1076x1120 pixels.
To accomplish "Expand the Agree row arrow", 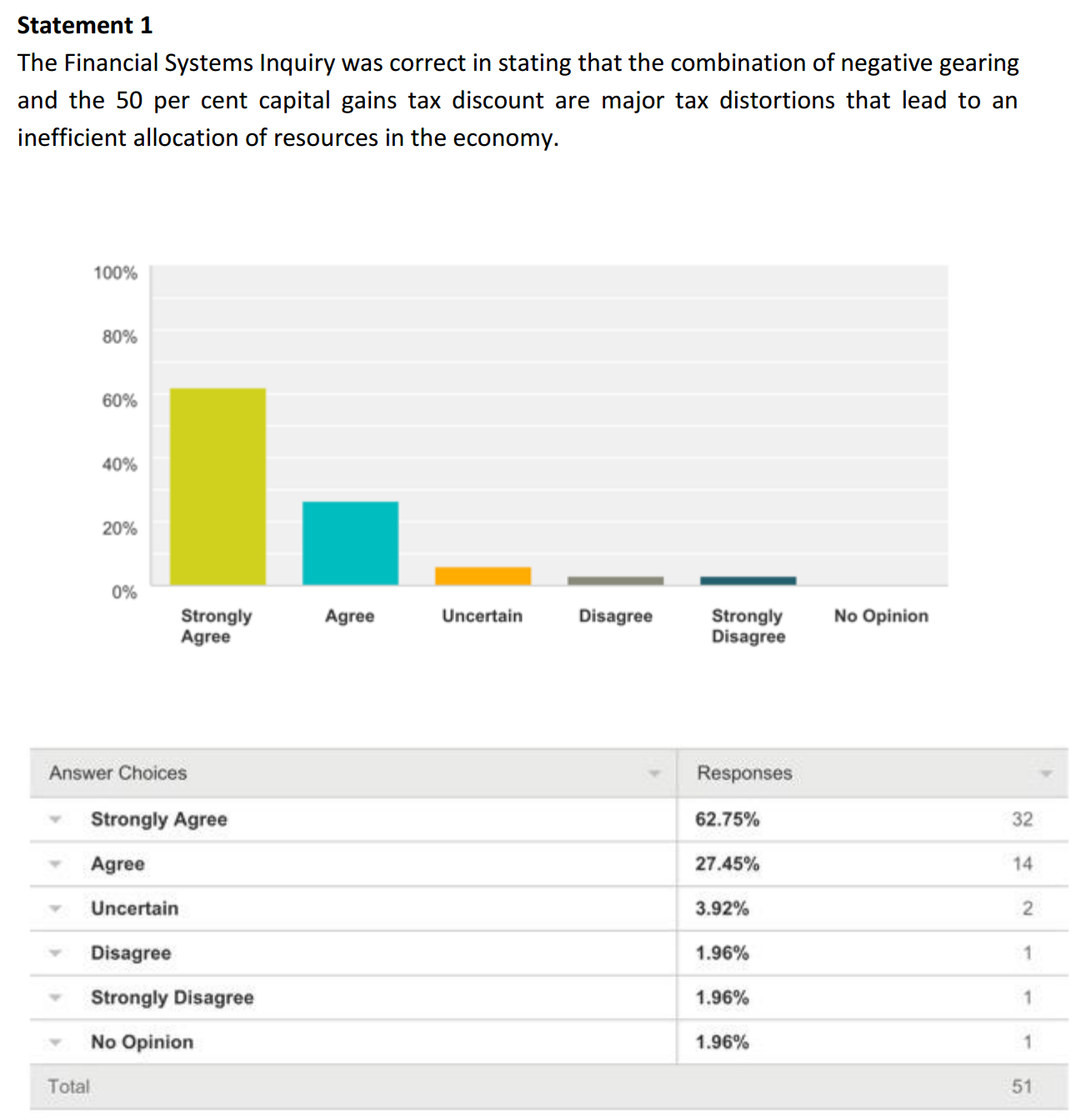I will 55,864.
